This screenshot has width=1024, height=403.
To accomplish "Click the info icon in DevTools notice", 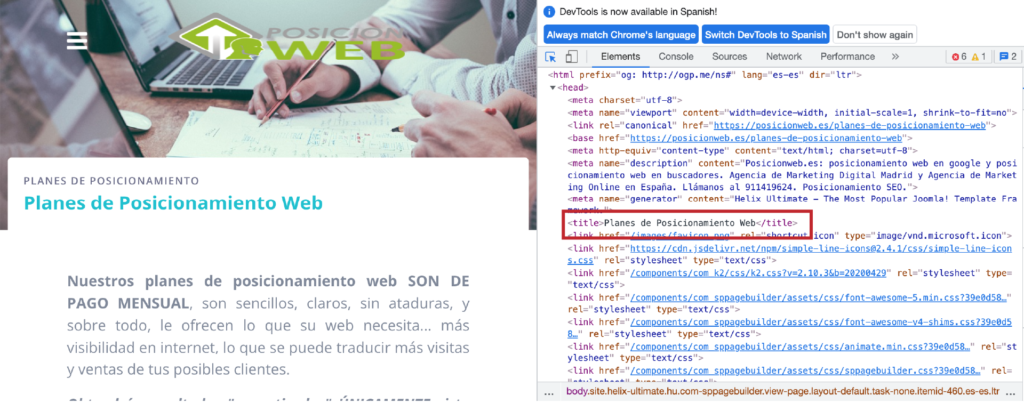I will coord(550,12).
